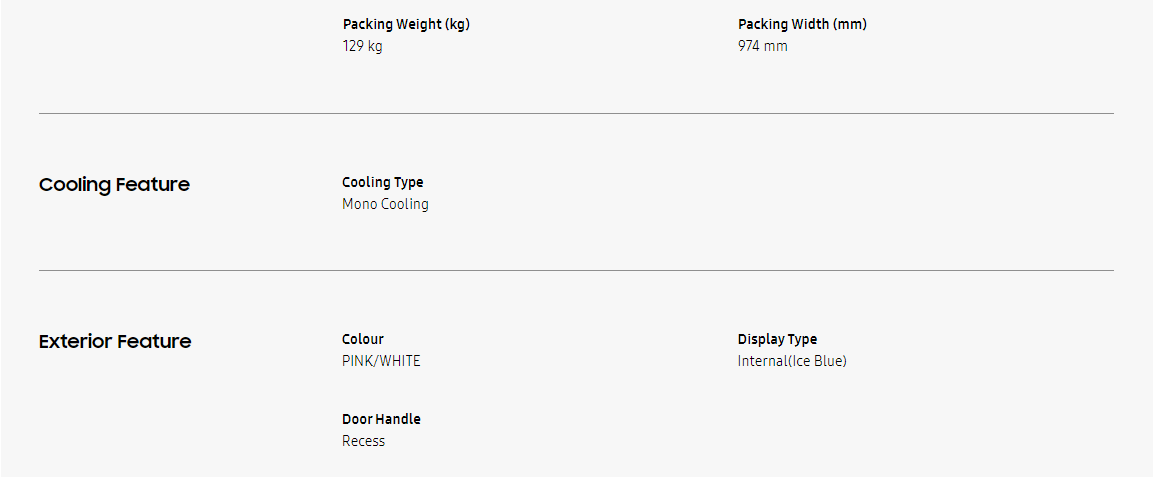Click the Display Type label

coord(777,339)
